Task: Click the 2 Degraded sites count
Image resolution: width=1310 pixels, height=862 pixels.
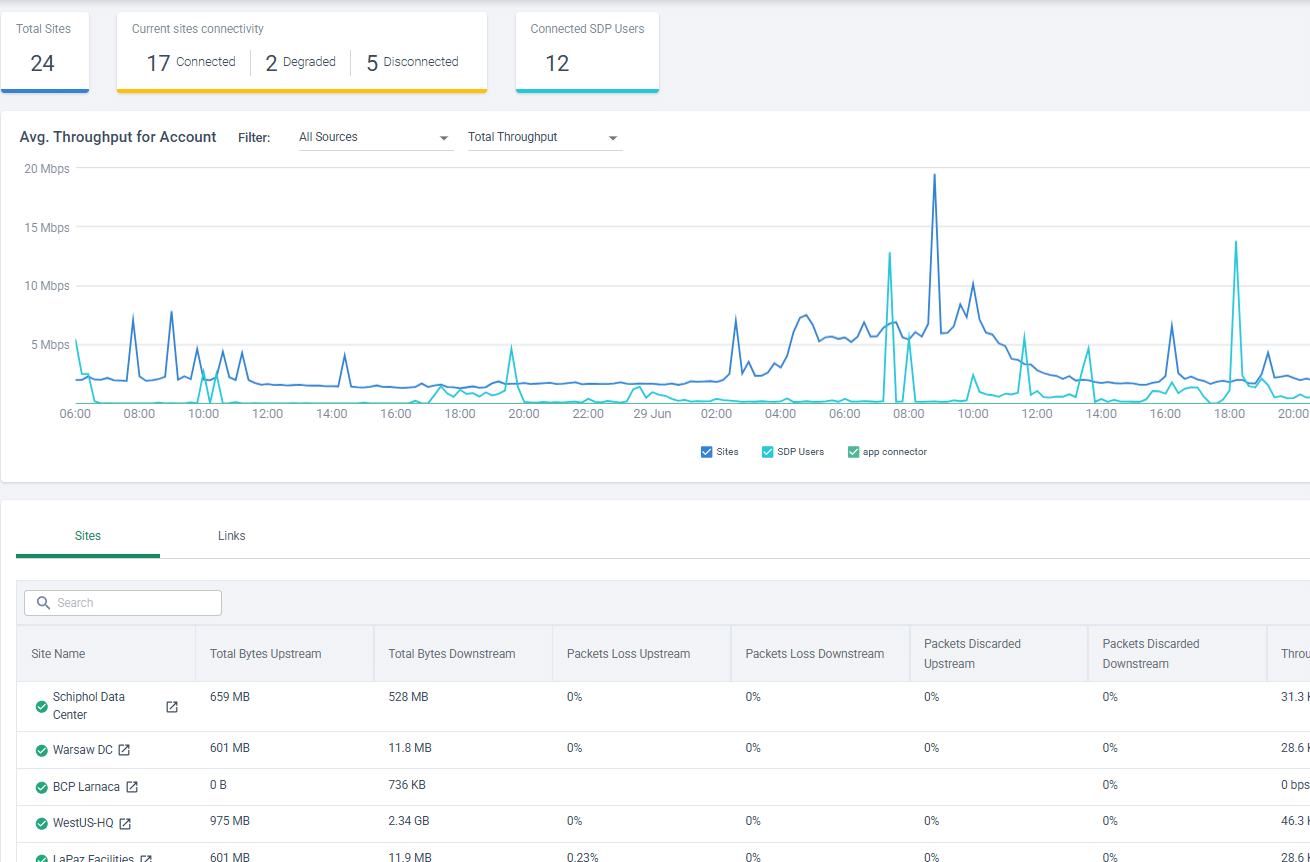Action: tap(300, 63)
